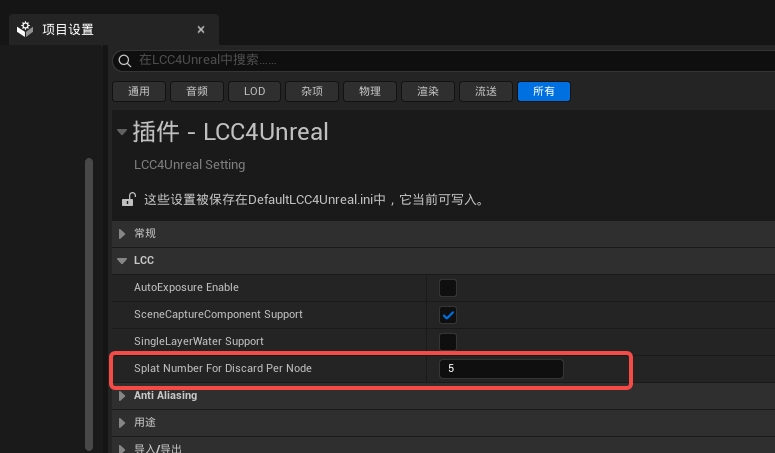Select the 音频 filter button
Viewport: 775px width, 453px height.
click(x=197, y=91)
